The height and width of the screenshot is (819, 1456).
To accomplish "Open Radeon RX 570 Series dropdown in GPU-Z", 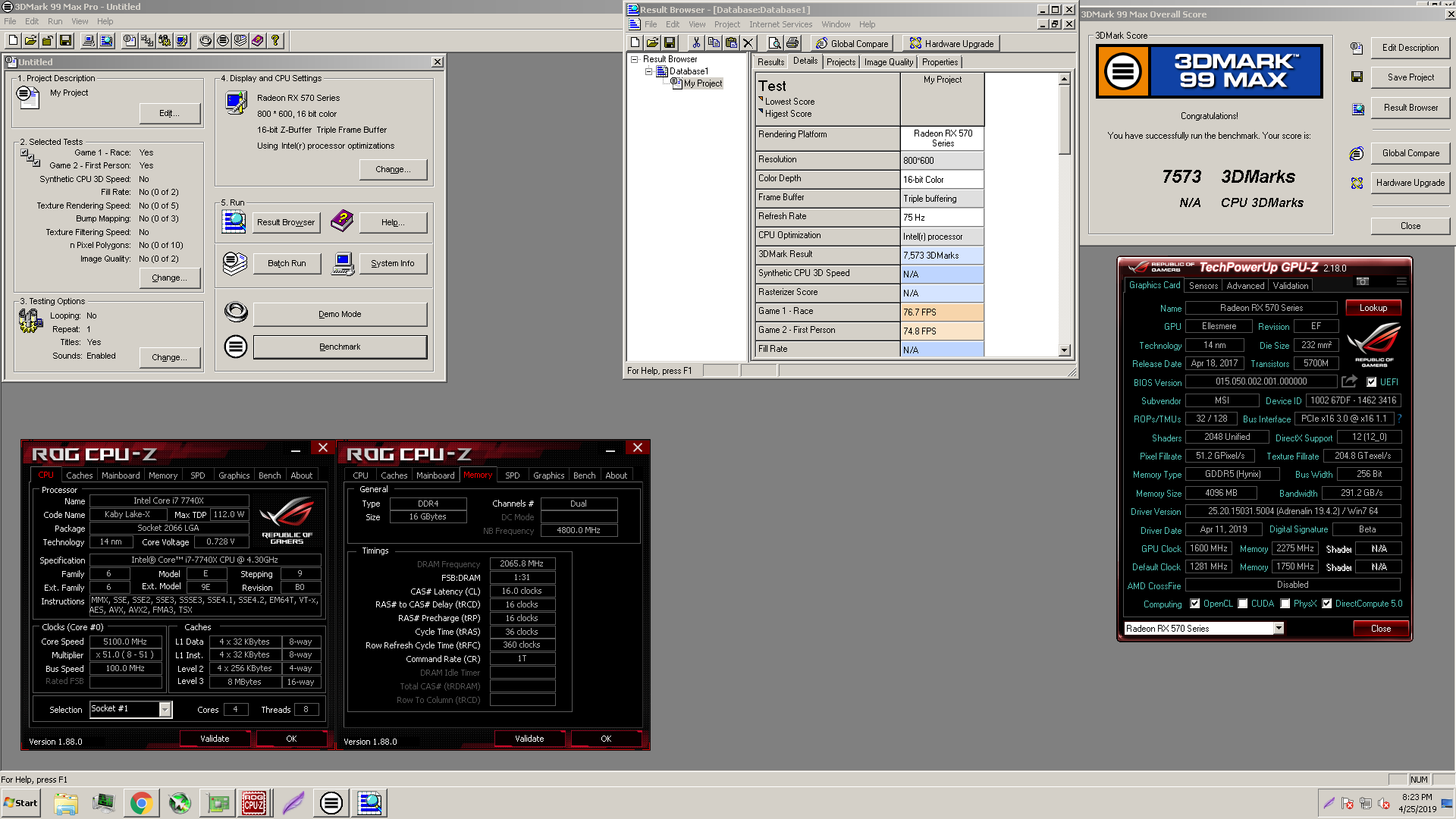I will 1279,628.
